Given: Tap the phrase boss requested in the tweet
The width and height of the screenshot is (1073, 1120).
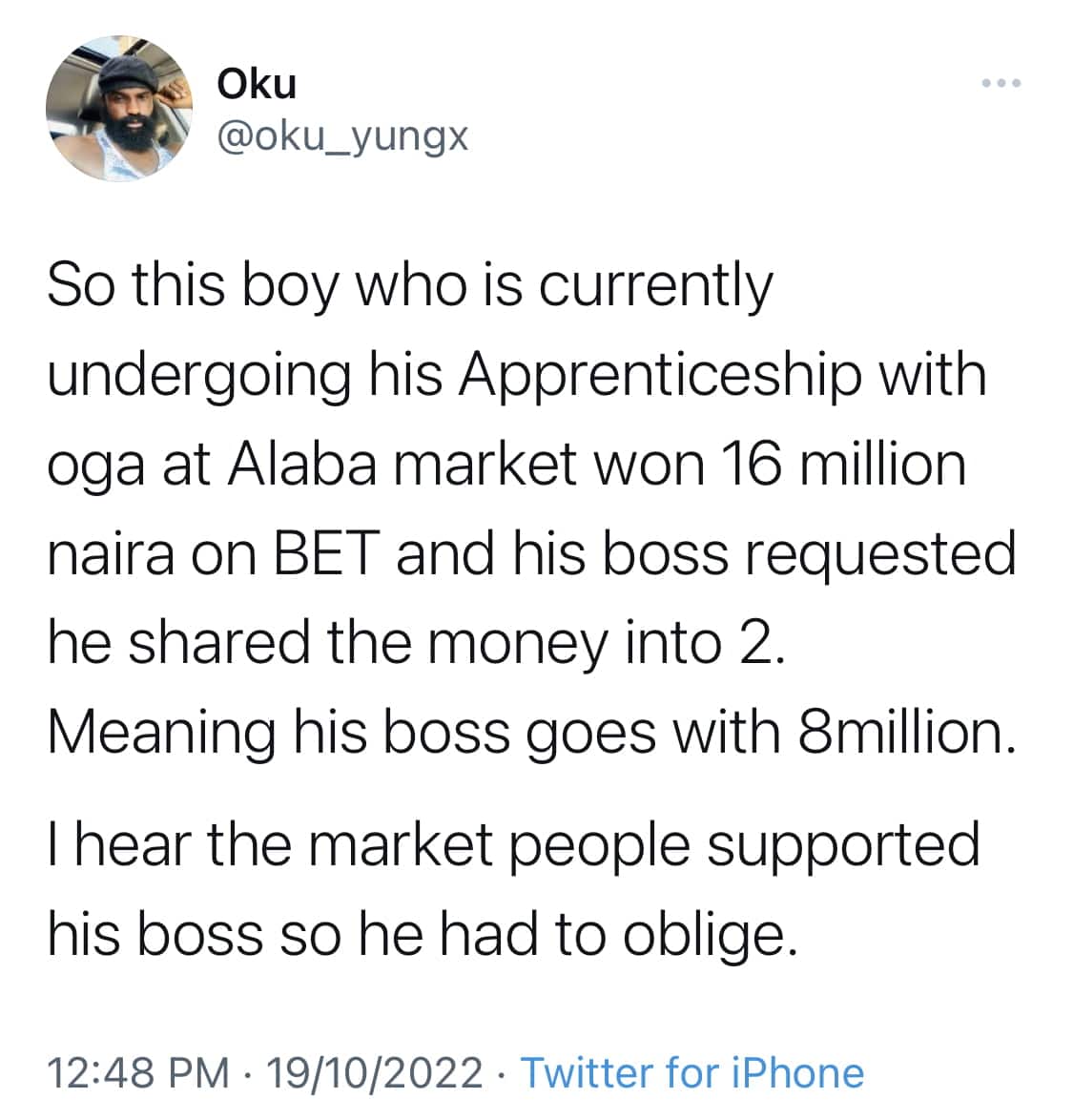Looking at the screenshot, I should [x=810, y=556].
